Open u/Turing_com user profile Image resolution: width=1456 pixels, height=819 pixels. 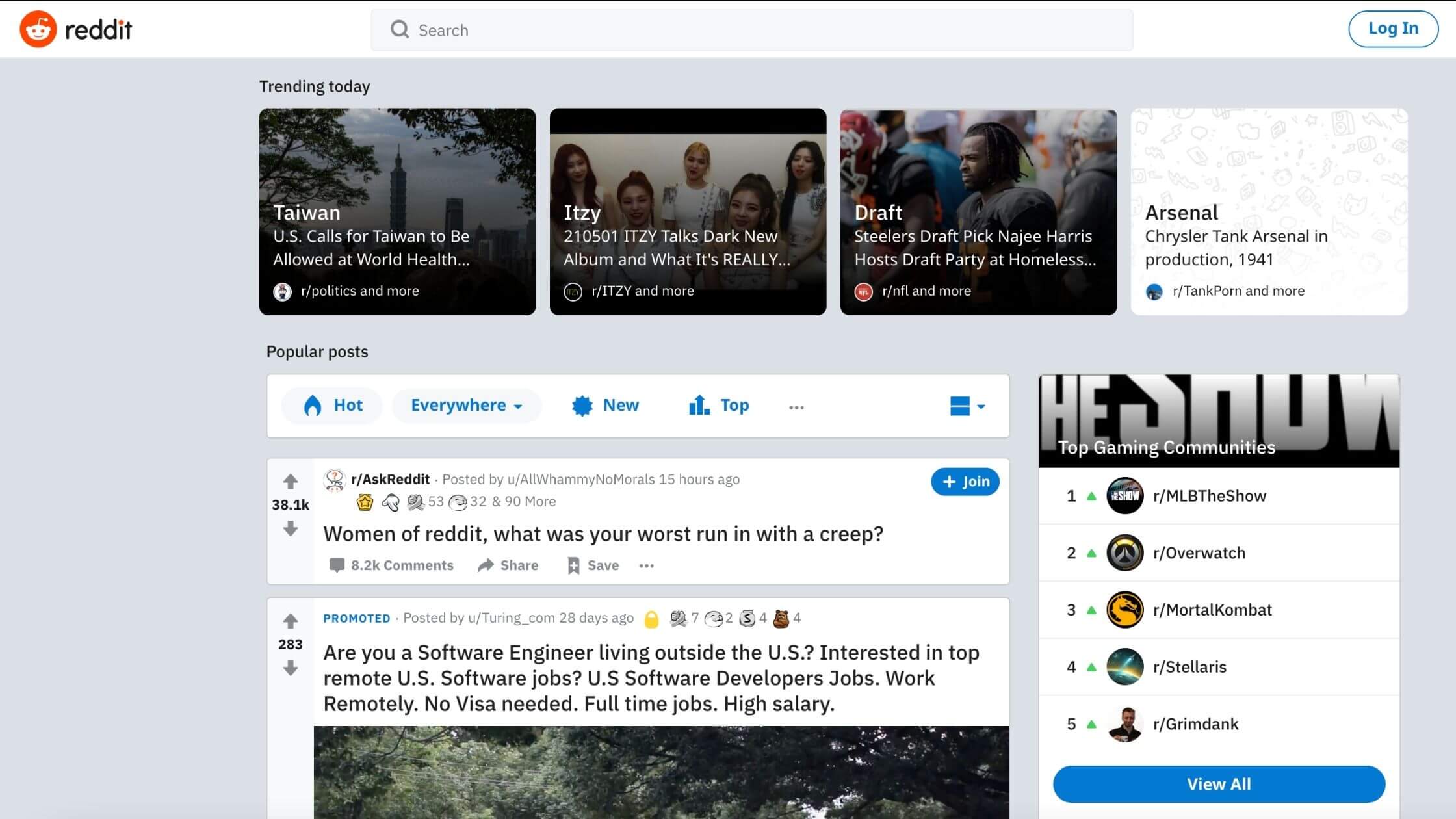pos(512,618)
